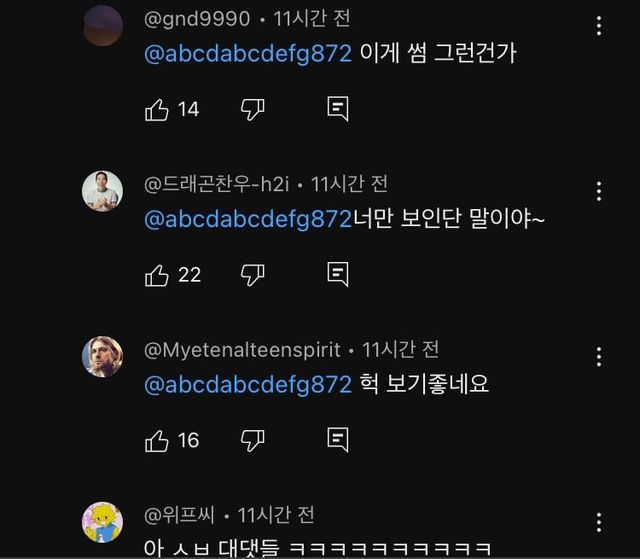Open the @위프씨 username link
Screen dimensions: 640x559
click(x=177, y=515)
